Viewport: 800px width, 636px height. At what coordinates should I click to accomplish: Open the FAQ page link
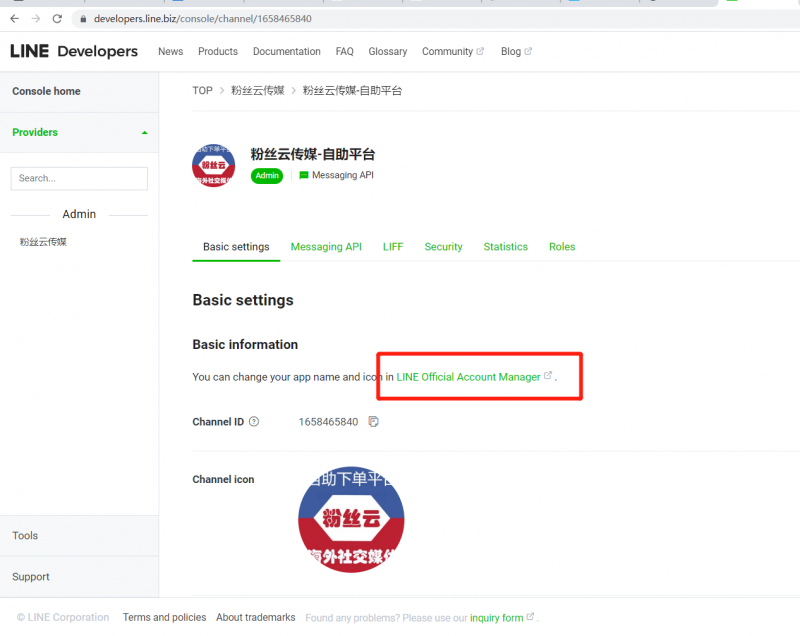click(x=344, y=52)
